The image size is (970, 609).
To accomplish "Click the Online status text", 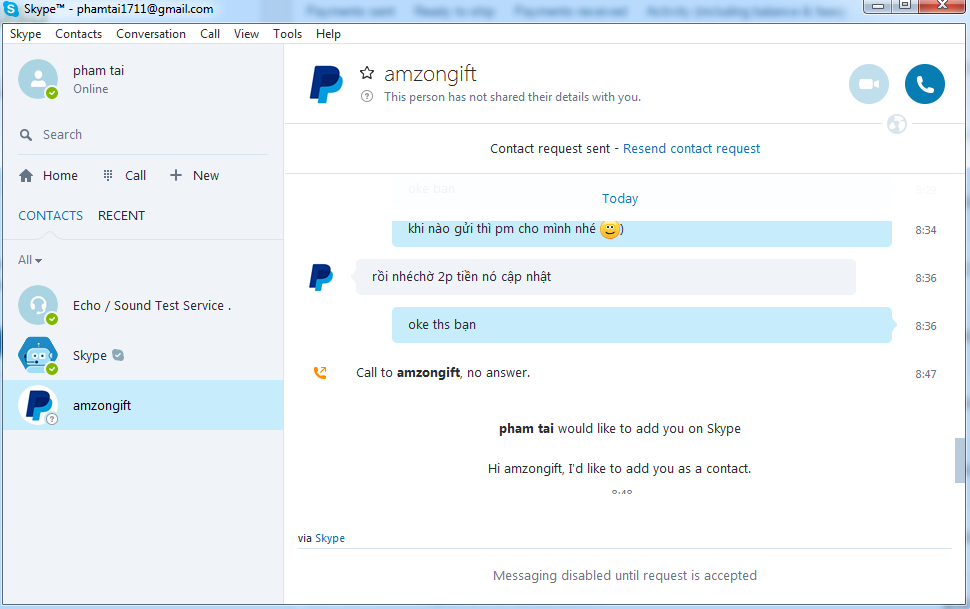I will [x=90, y=89].
